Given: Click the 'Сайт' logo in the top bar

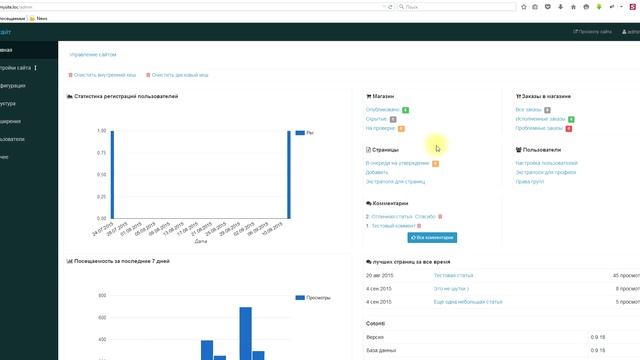Looking at the screenshot, I should pyautogui.click(x=5, y=32).
